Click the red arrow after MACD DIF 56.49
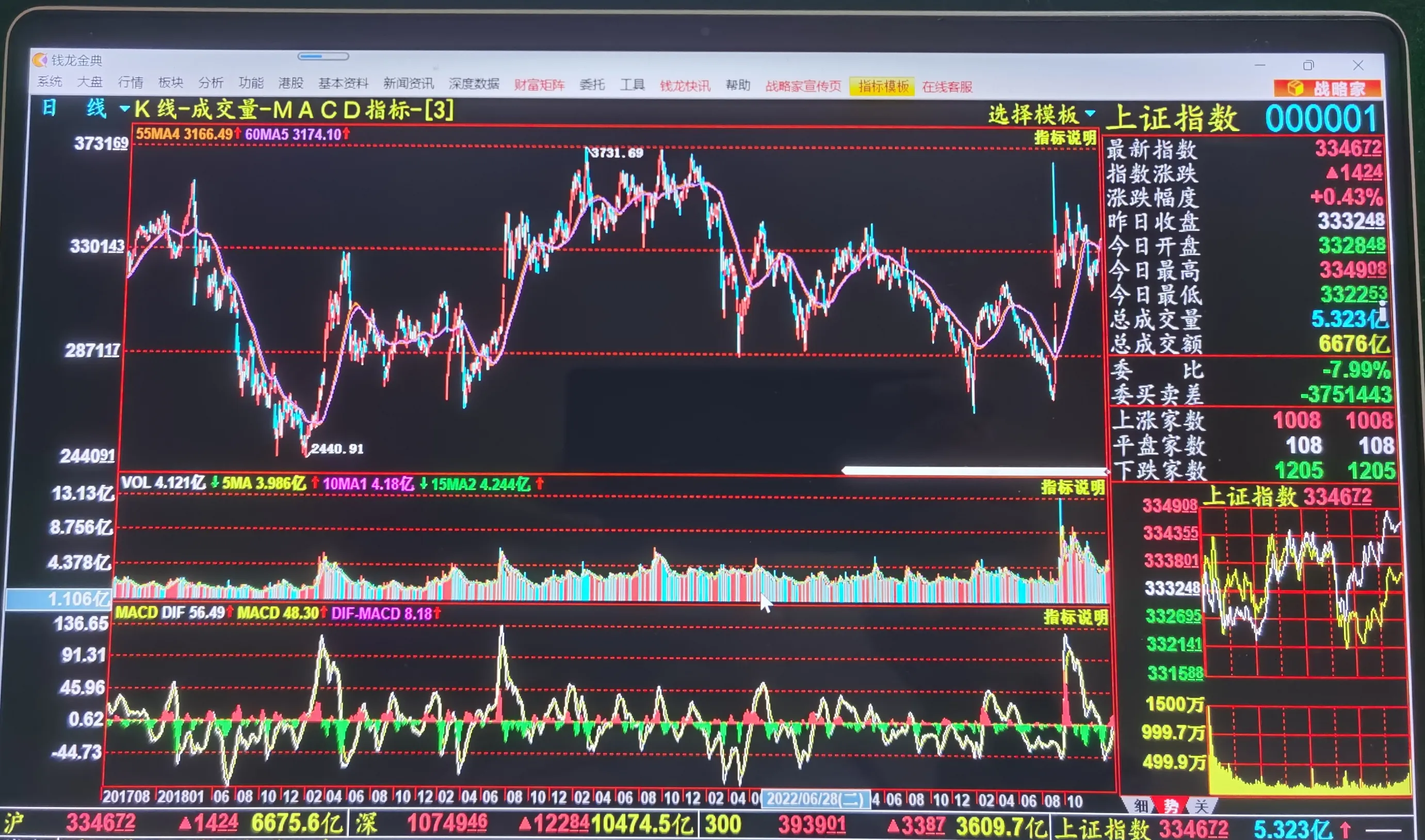The height and width of the screenshot is (840, 1425). pos(230,612)
